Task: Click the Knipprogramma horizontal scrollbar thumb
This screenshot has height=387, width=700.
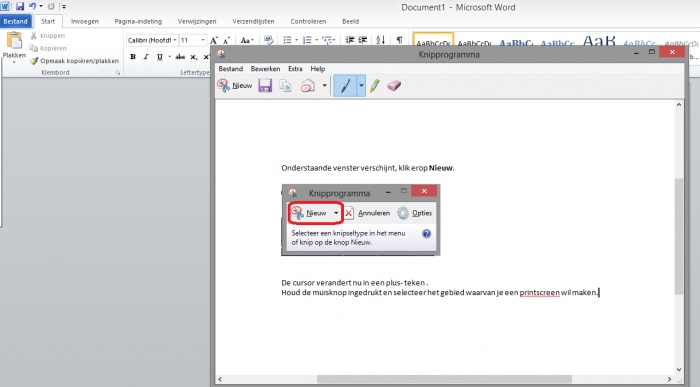Action: pos(444,379)
